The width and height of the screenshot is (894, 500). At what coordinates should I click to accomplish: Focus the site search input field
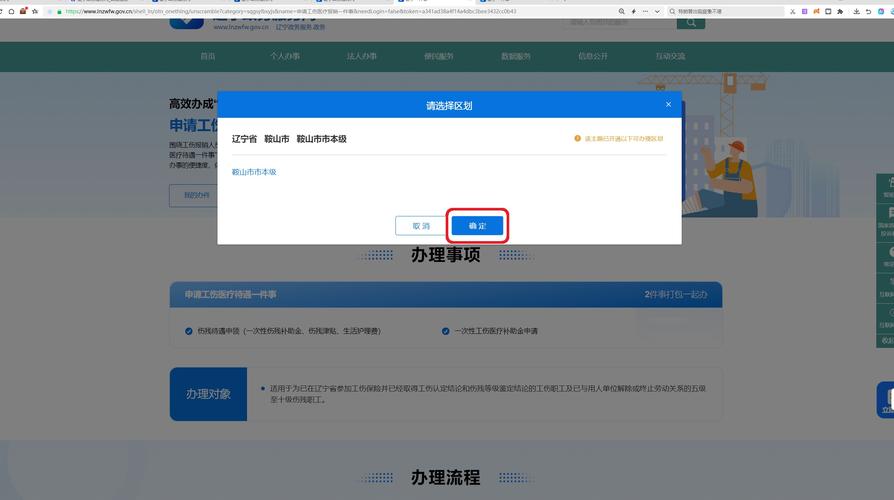[x=620, y=23]
